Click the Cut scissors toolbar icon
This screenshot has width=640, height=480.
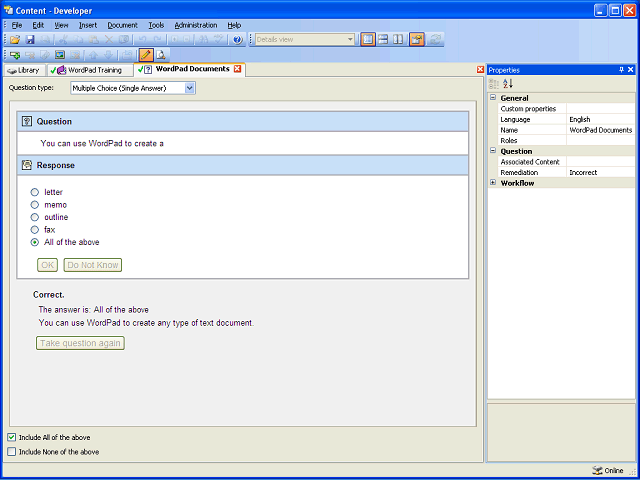coord(63,40)
